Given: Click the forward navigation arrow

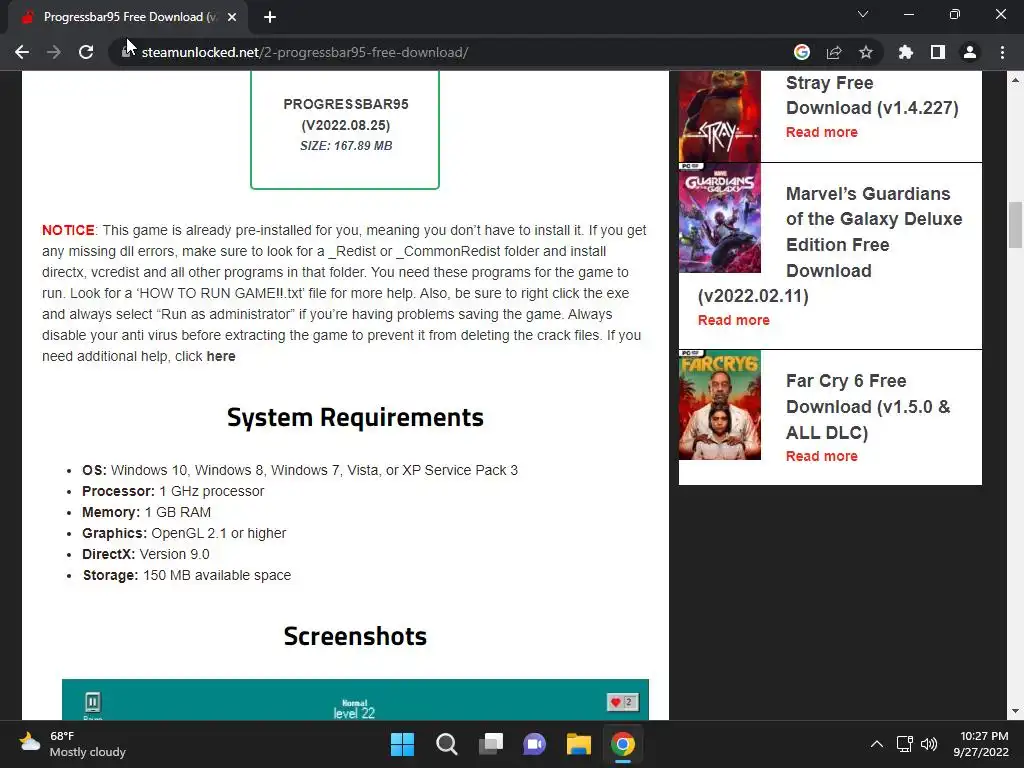Looking at the screenshot, I should click(54, 52).
